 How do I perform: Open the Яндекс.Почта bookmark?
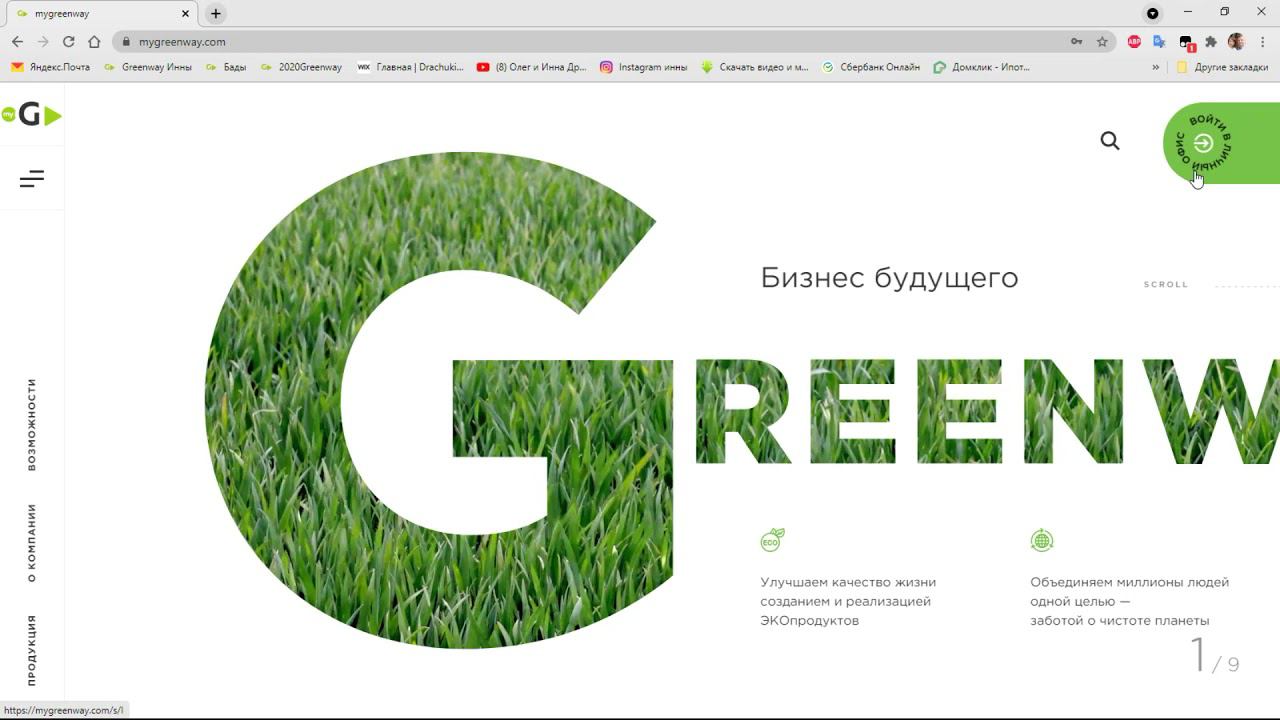pos(51,67)
